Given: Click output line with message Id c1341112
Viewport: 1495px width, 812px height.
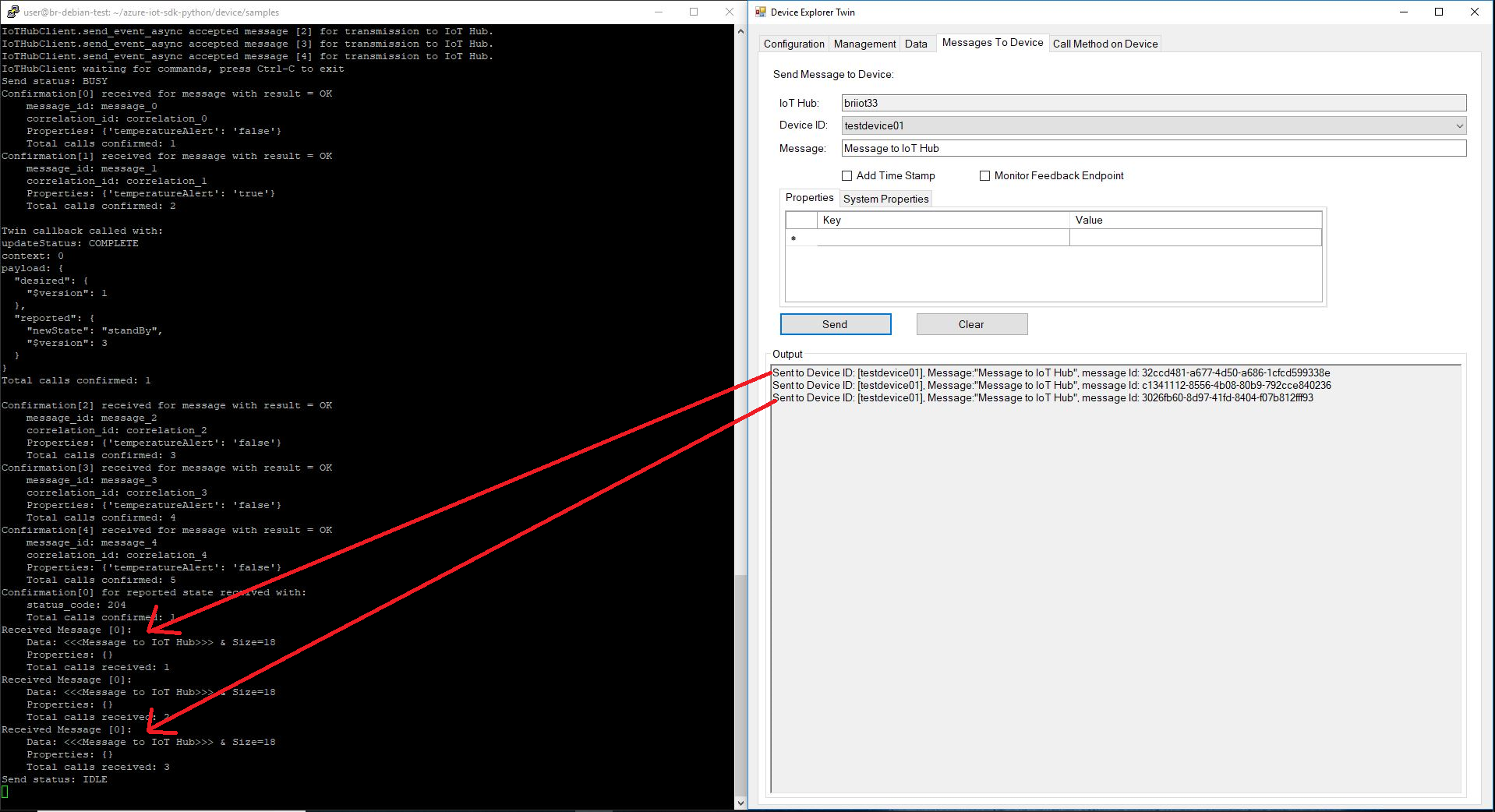Looking at the screenshot, I should tap(1051, 386).
